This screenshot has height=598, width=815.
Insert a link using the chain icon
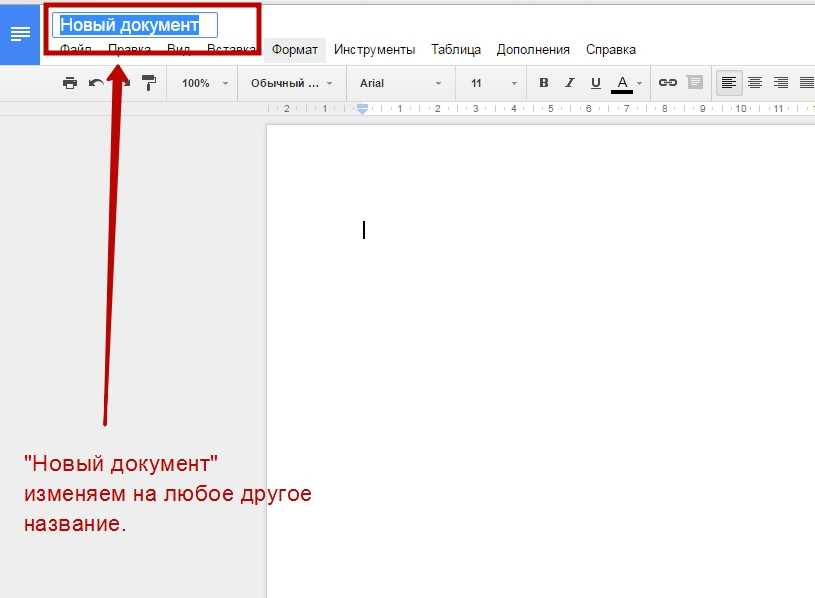point(667,83)
